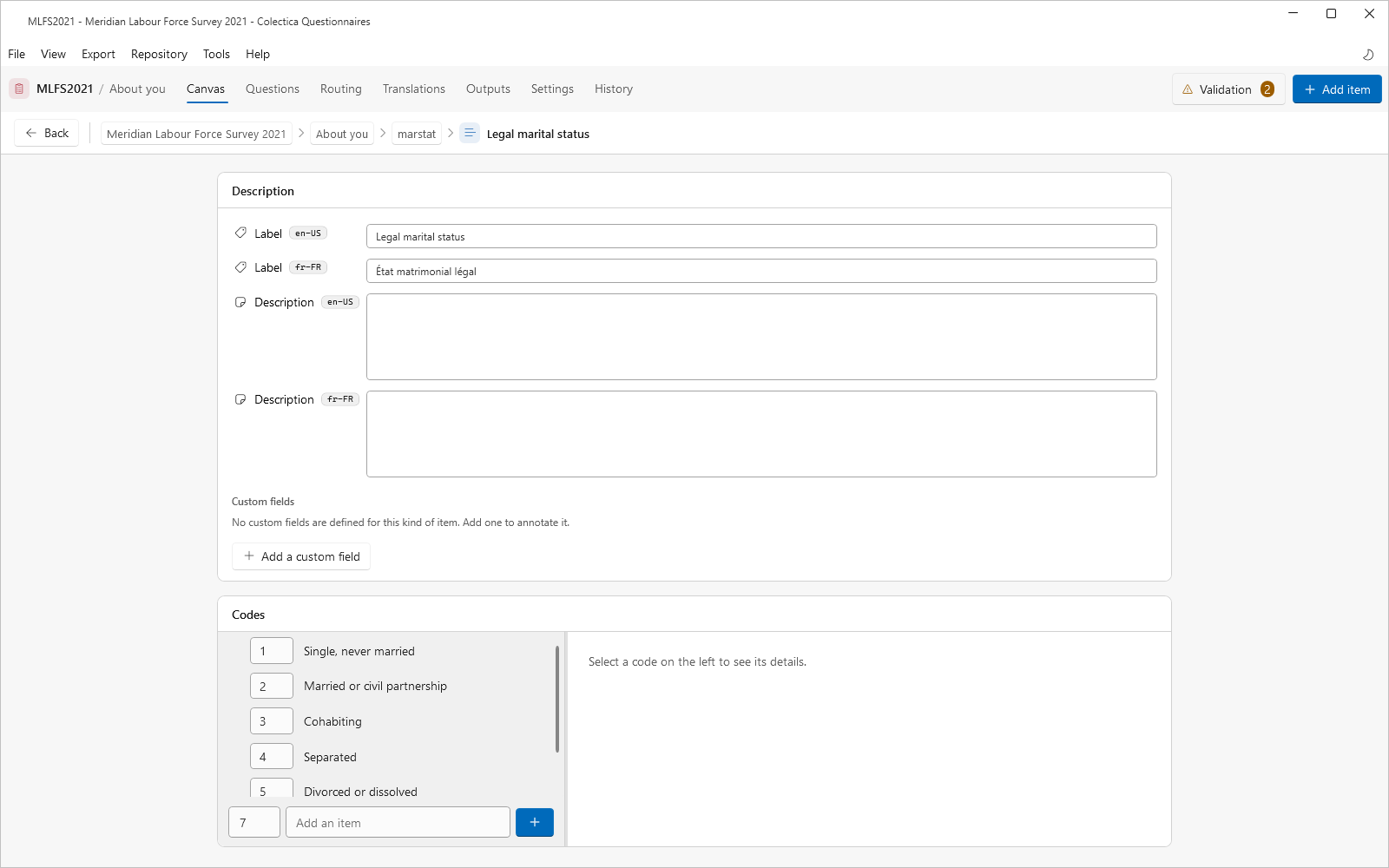
Task: Click the en-US badge beside Description
Action: [340, 302]
